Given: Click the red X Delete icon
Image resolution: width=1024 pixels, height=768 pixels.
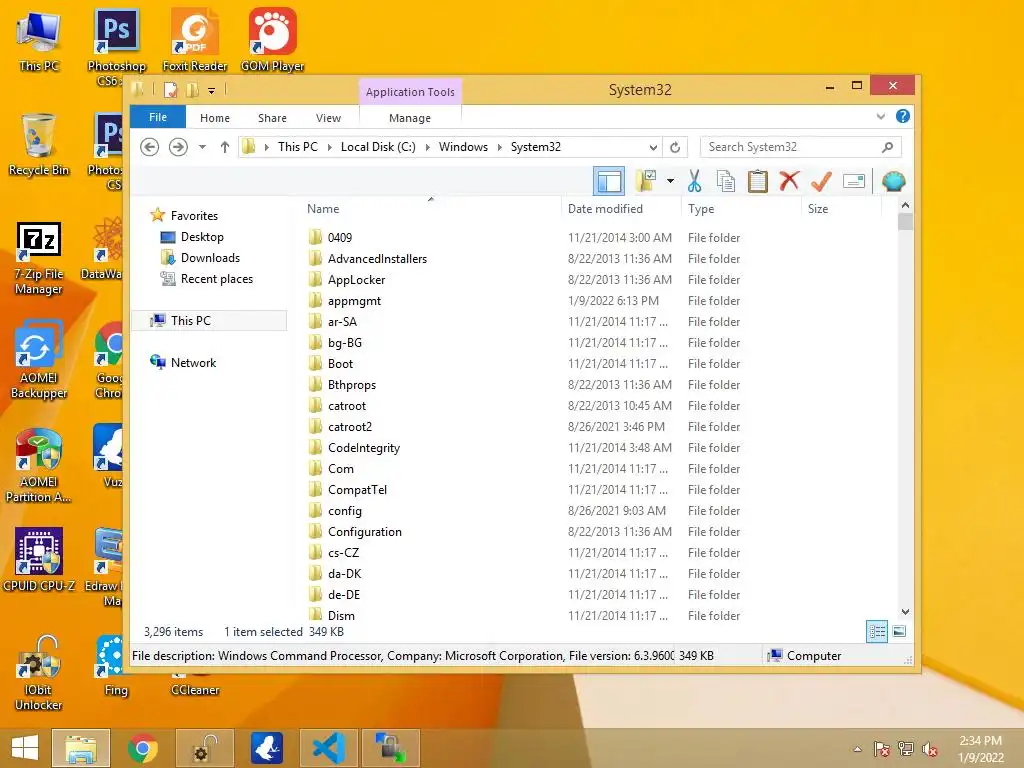Looking at the screenshot, I should tap(789, 181).
